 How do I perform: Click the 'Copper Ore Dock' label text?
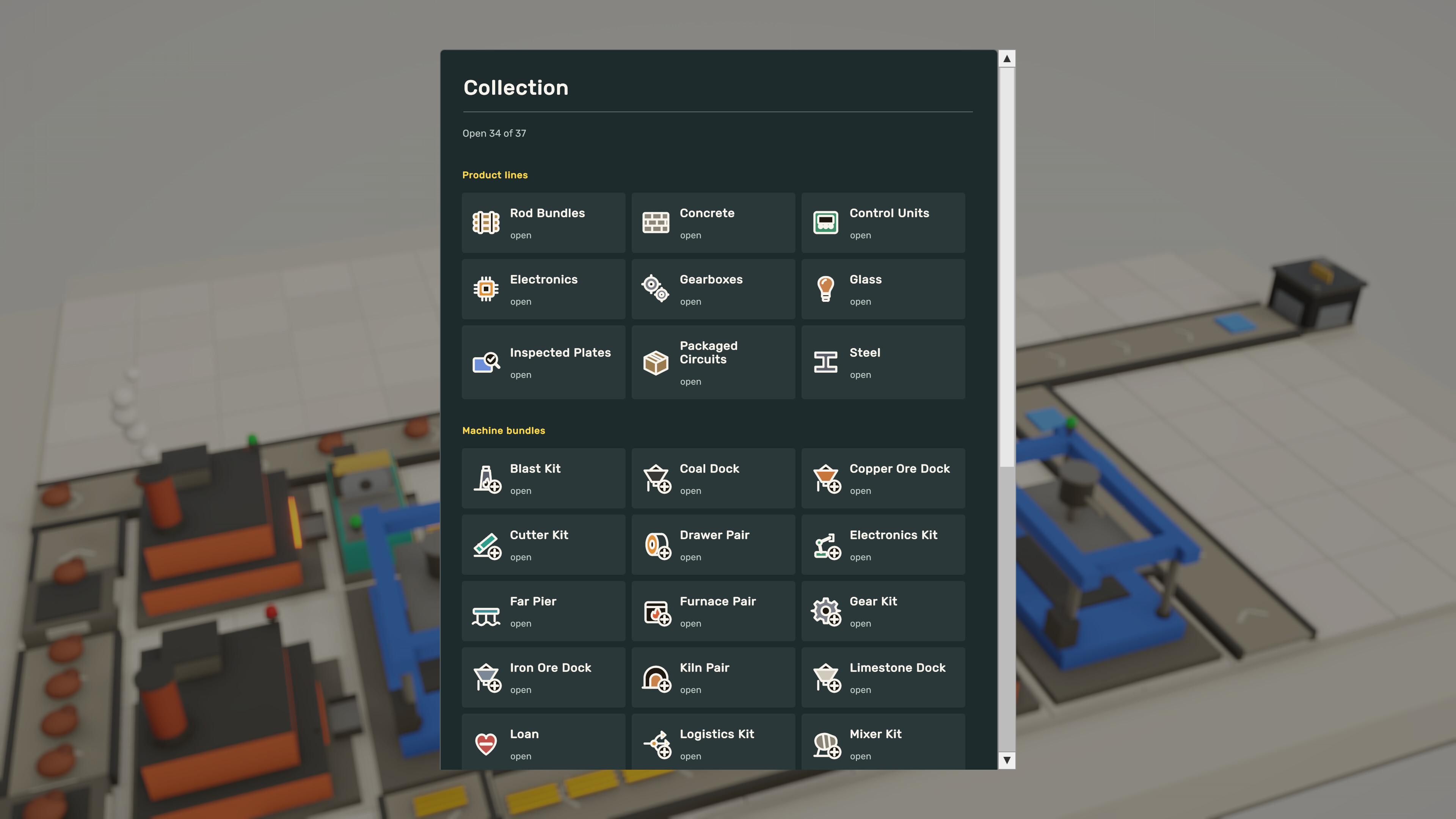(899, 469)
